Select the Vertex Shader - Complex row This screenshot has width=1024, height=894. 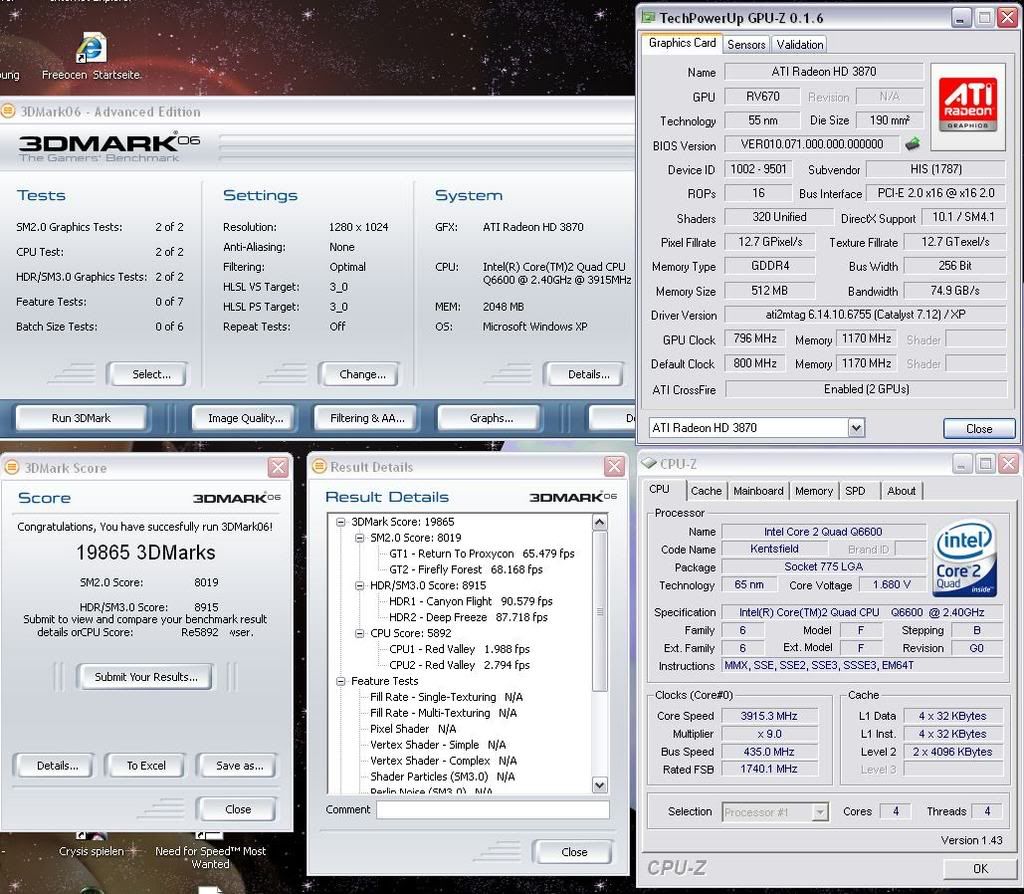pos(443,761)
